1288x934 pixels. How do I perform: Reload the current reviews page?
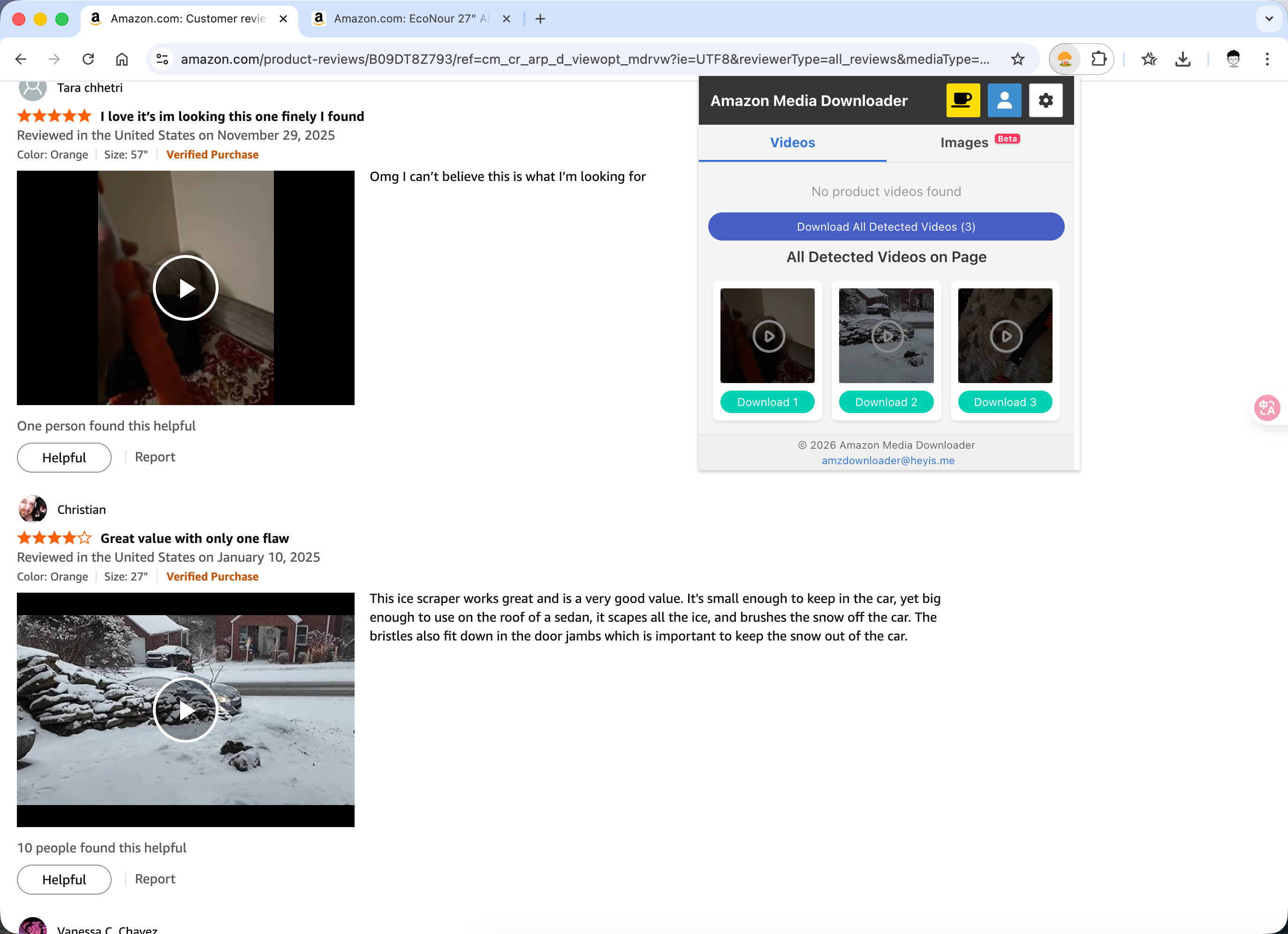click(x=88, y=59)
